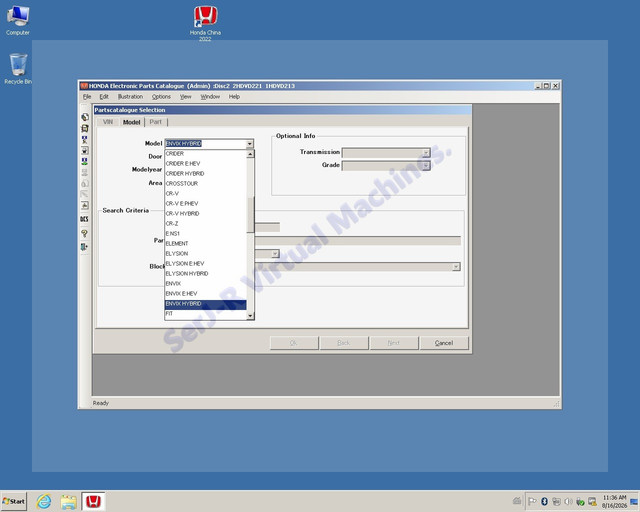Open the Illustration menu
The image size is (640, 512).
pyautogui.click(x=130, y=97)
